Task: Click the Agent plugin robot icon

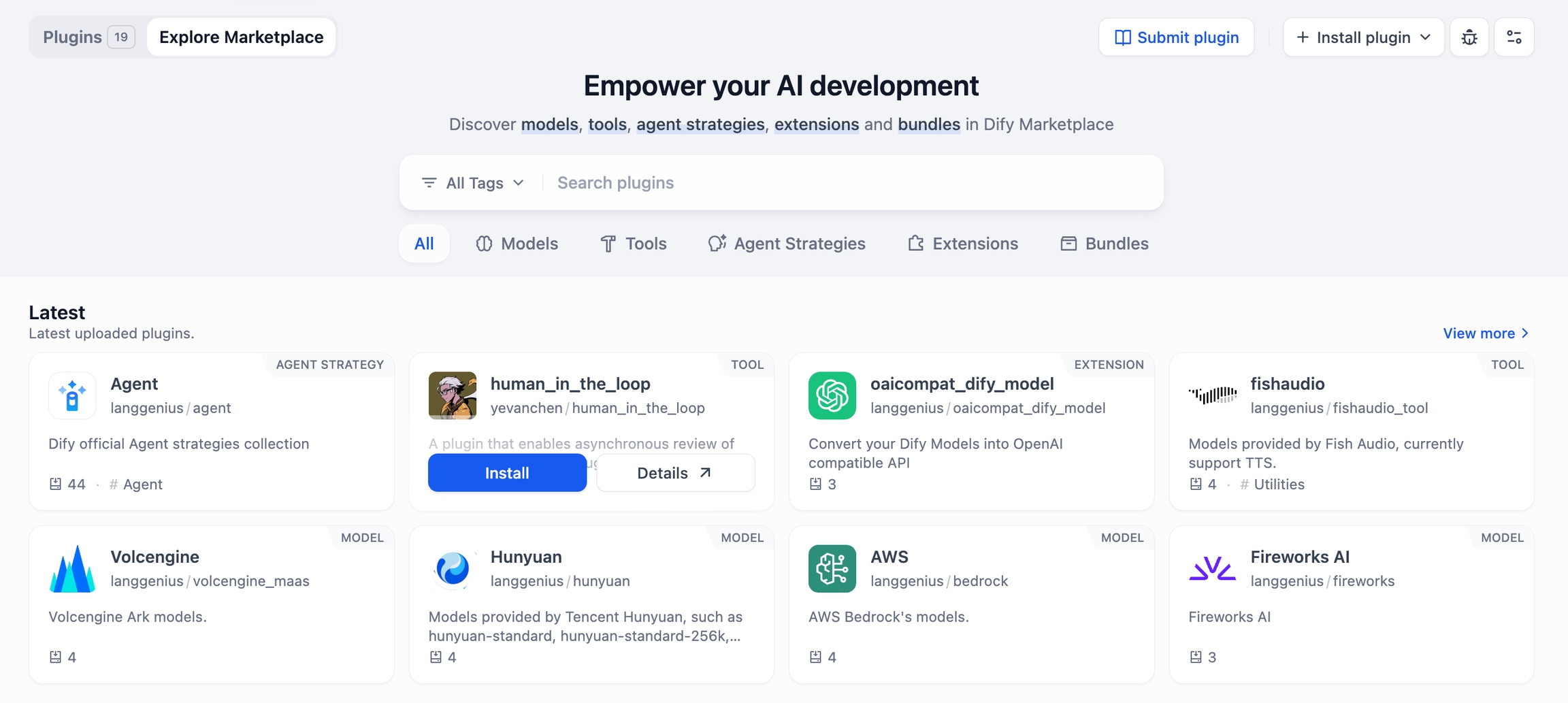Action: pyautogui.click(x=72, y=395)
